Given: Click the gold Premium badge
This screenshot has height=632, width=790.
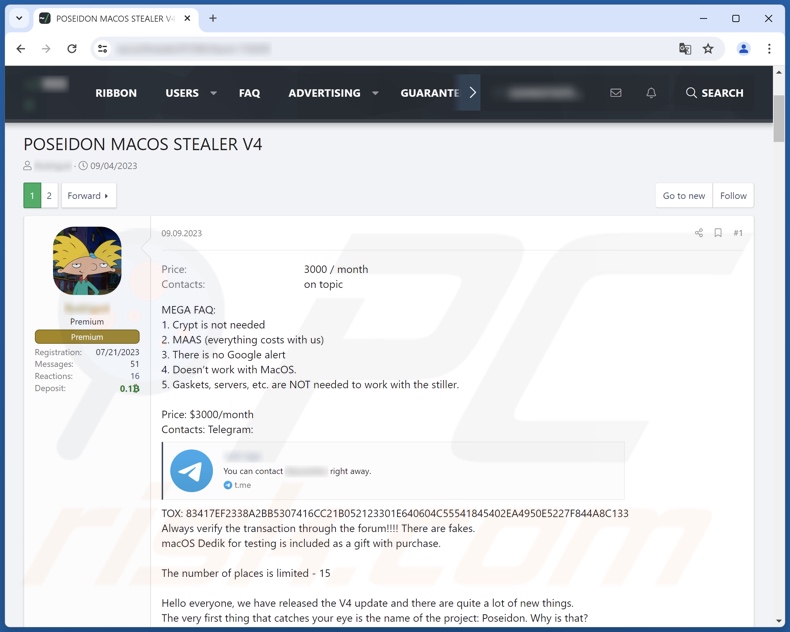Looking at the screenshot, I should click(x=87, y=337).
